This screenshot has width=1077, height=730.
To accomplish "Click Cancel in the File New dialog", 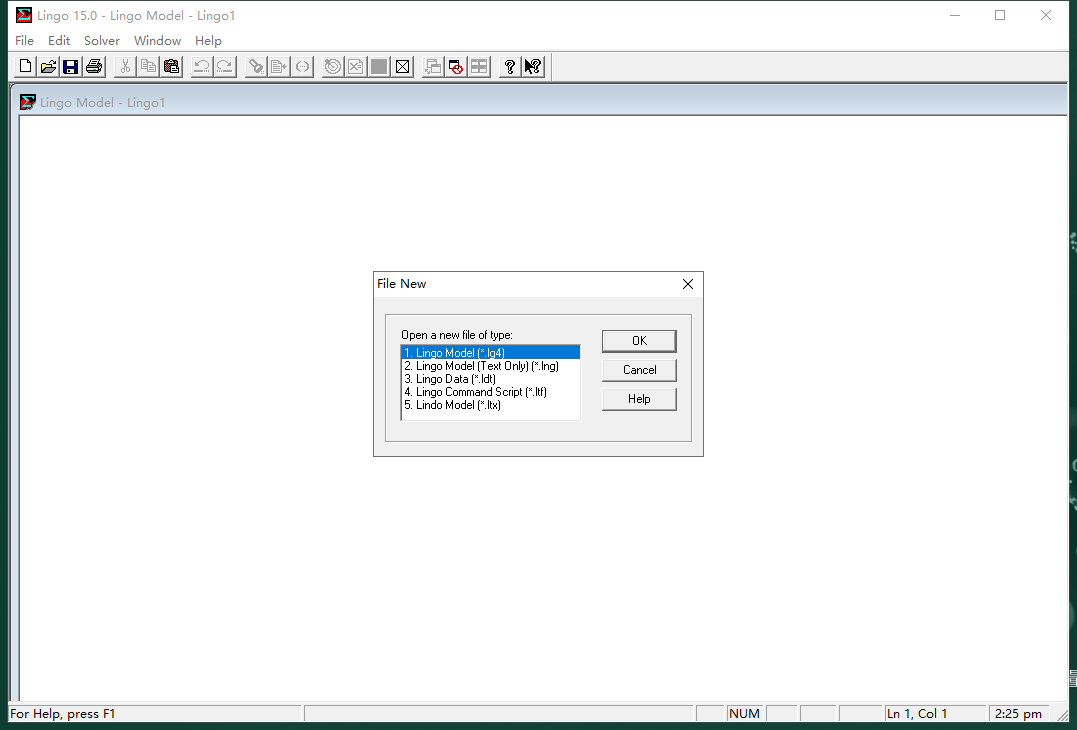I will pyautogui.click(x=639, y=369).
